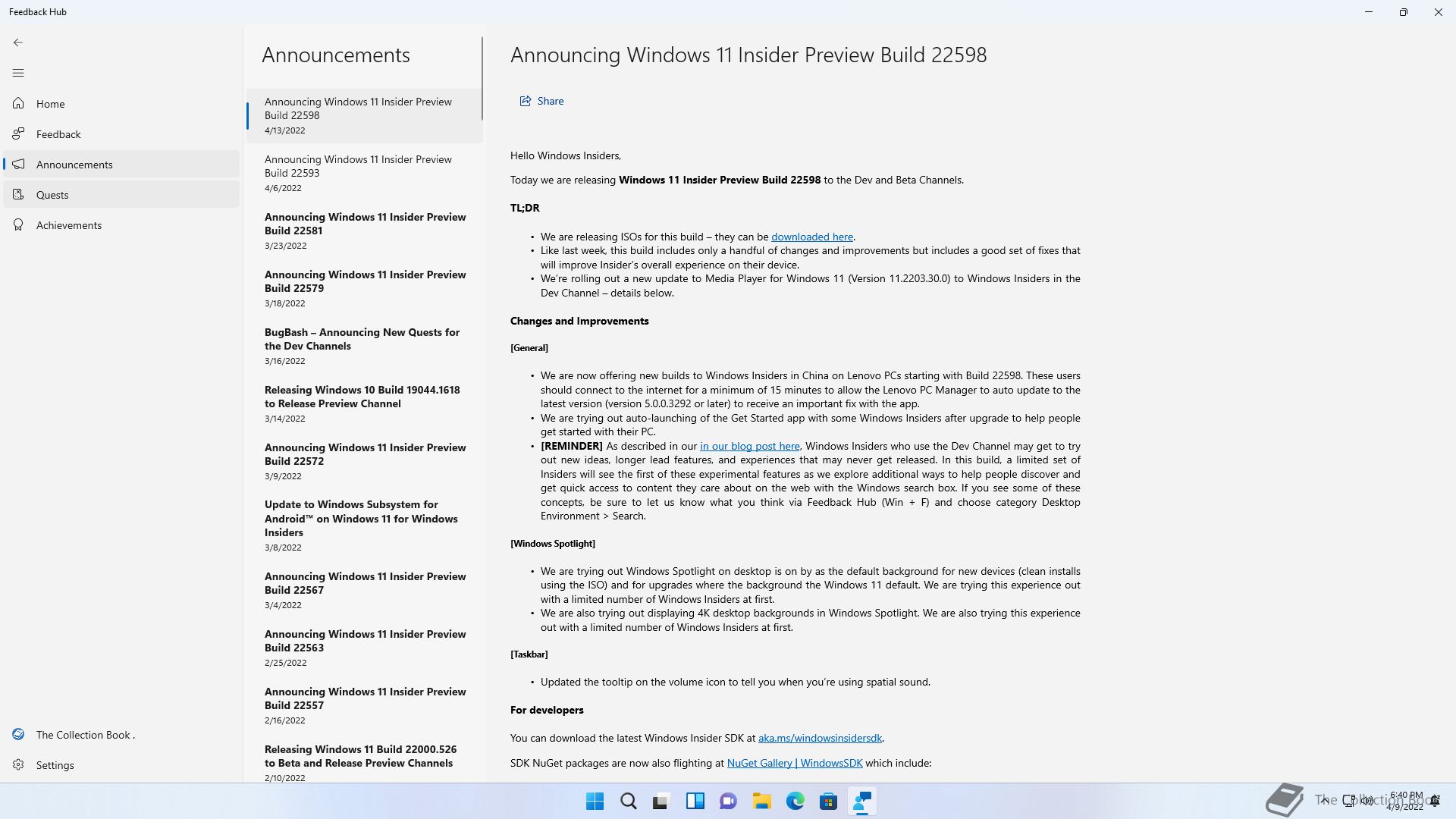Image resolution: width=1456 pixels, height=819 pixels.
Task: Open File Explorer on taskbar
Action: [762, 801]
